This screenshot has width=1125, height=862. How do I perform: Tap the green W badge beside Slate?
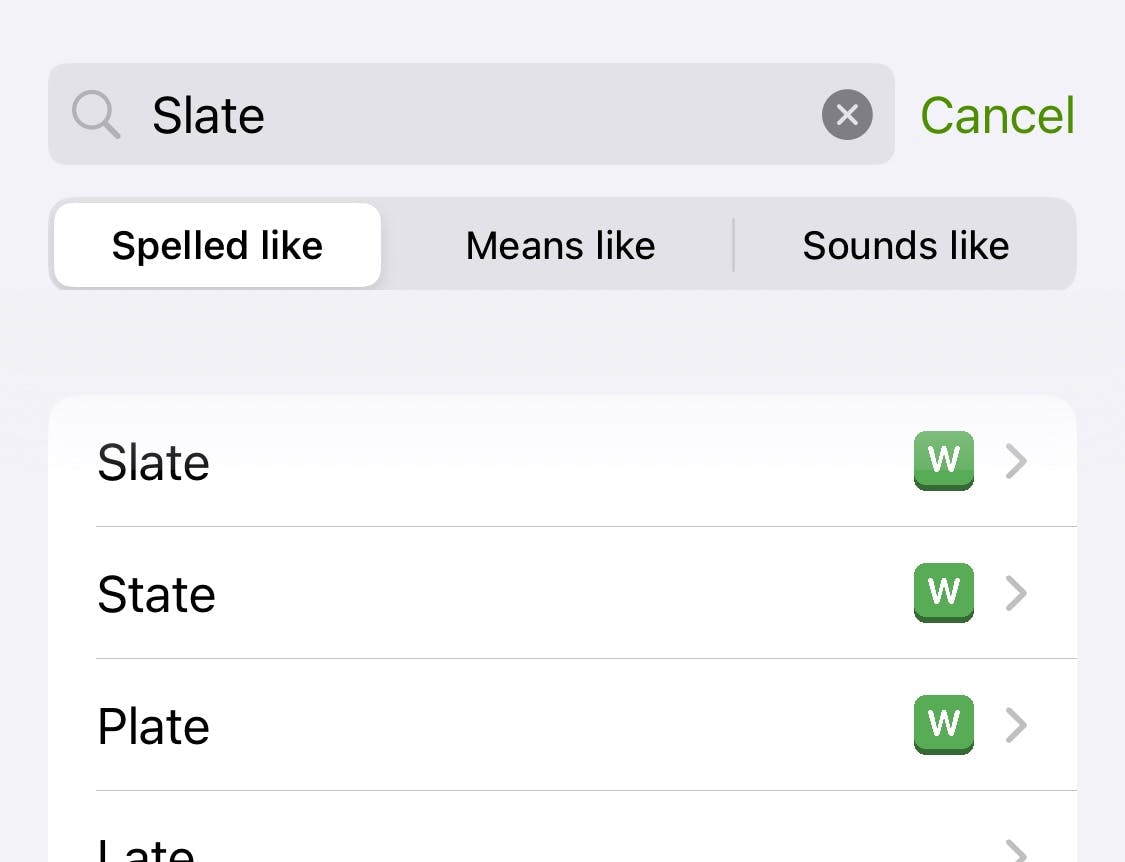943,460
